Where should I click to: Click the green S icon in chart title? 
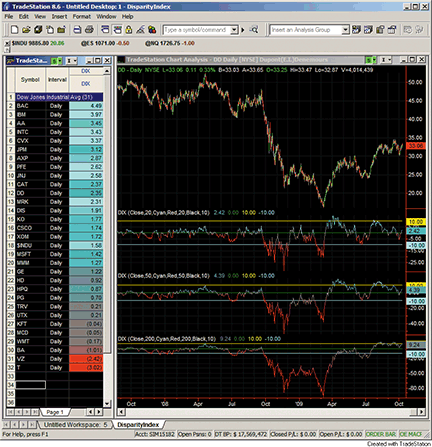click(x=369, y=60)
